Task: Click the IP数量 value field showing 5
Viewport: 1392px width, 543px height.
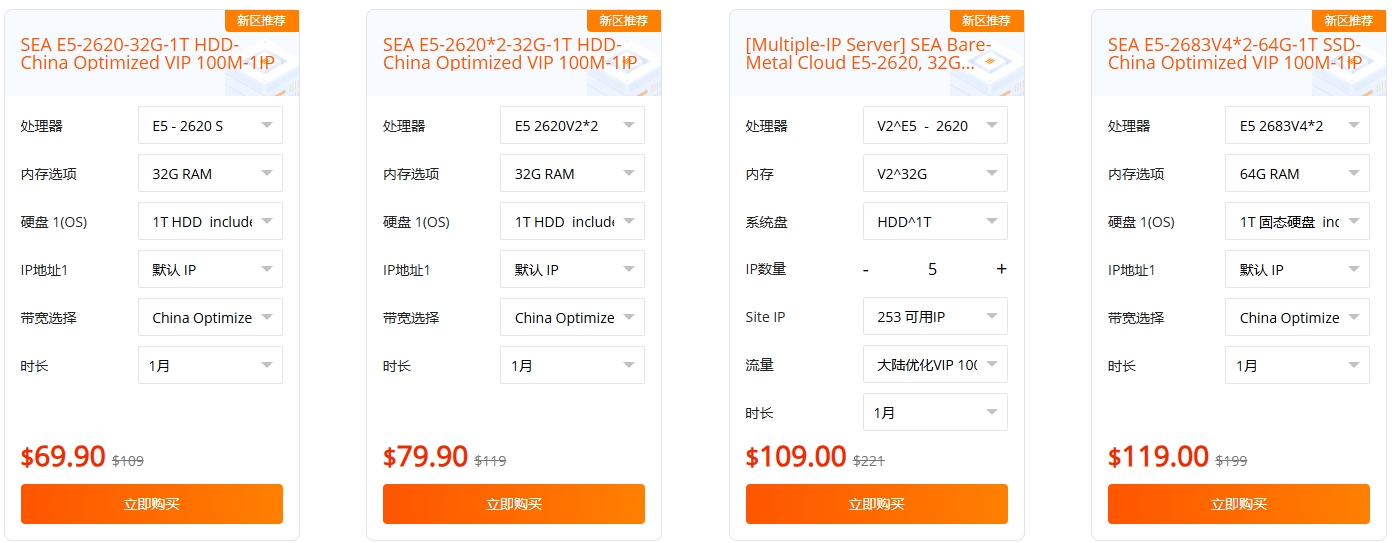Action: (x=933, y=269)
